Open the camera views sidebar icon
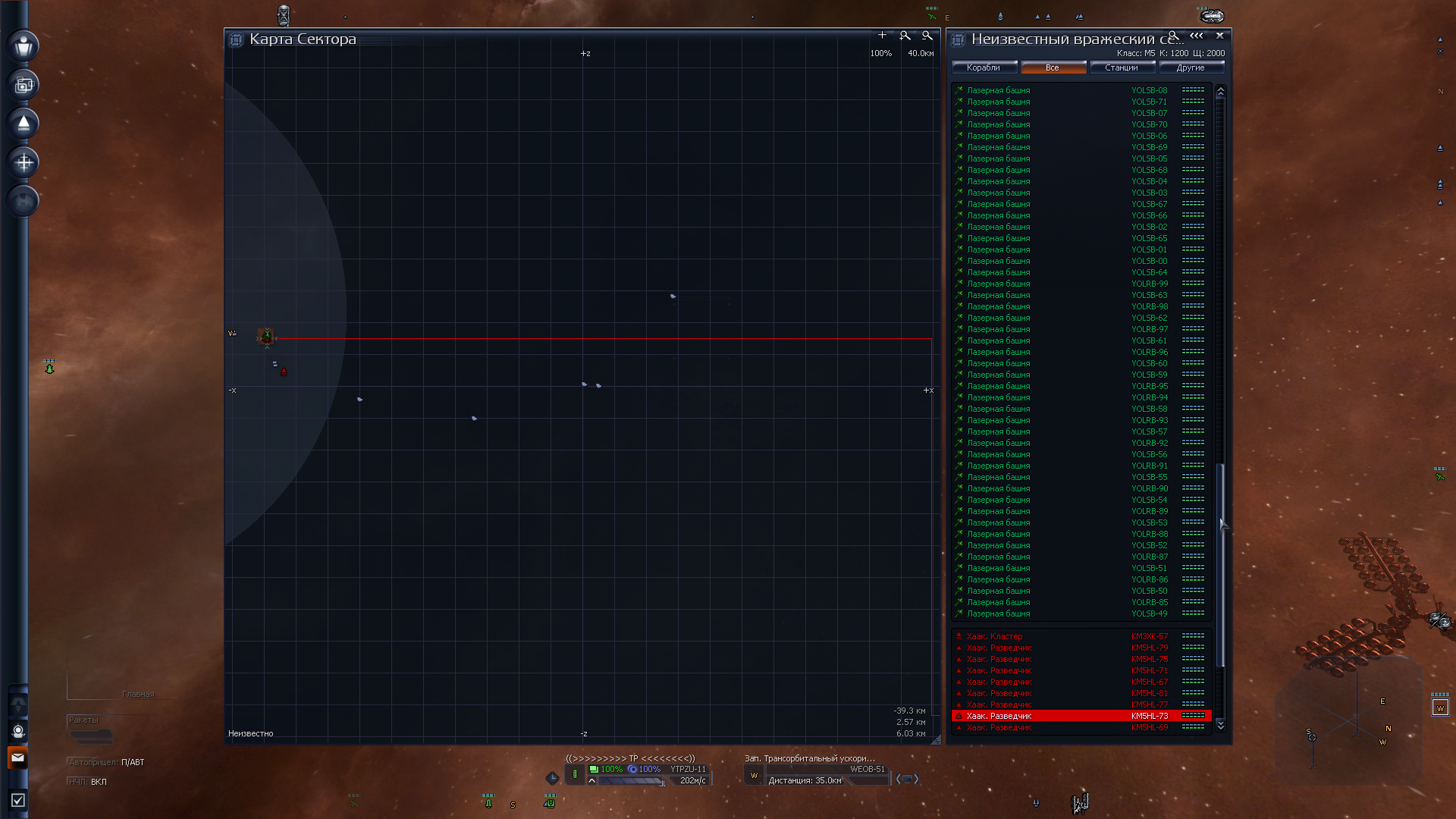This screenshot has height=819, width=1456. click(24, 85)
